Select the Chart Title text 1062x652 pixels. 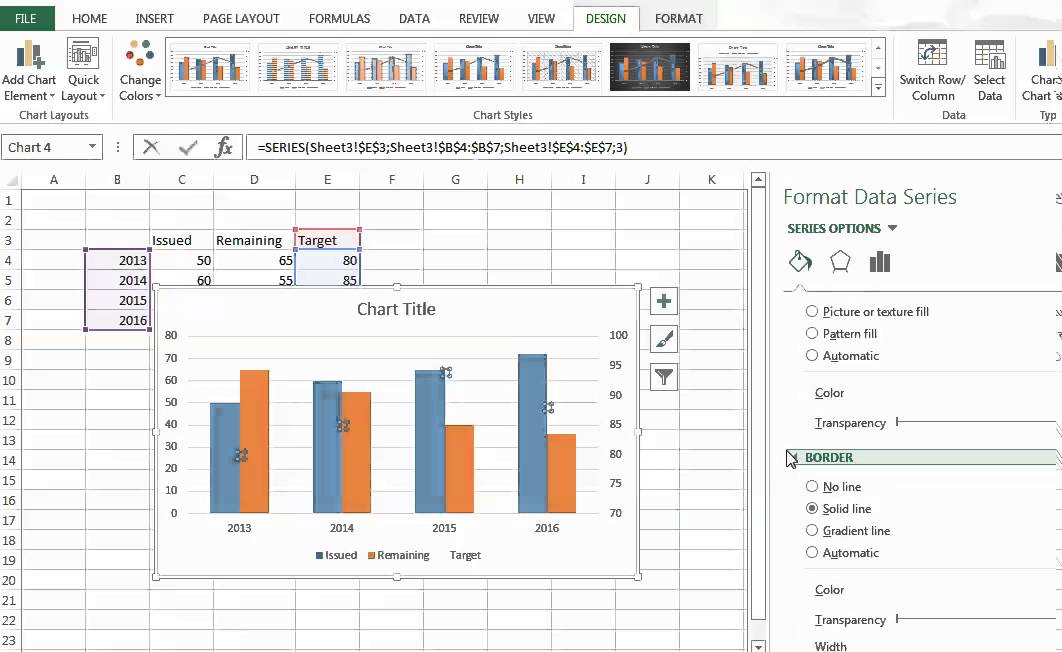tap(396, 309)
